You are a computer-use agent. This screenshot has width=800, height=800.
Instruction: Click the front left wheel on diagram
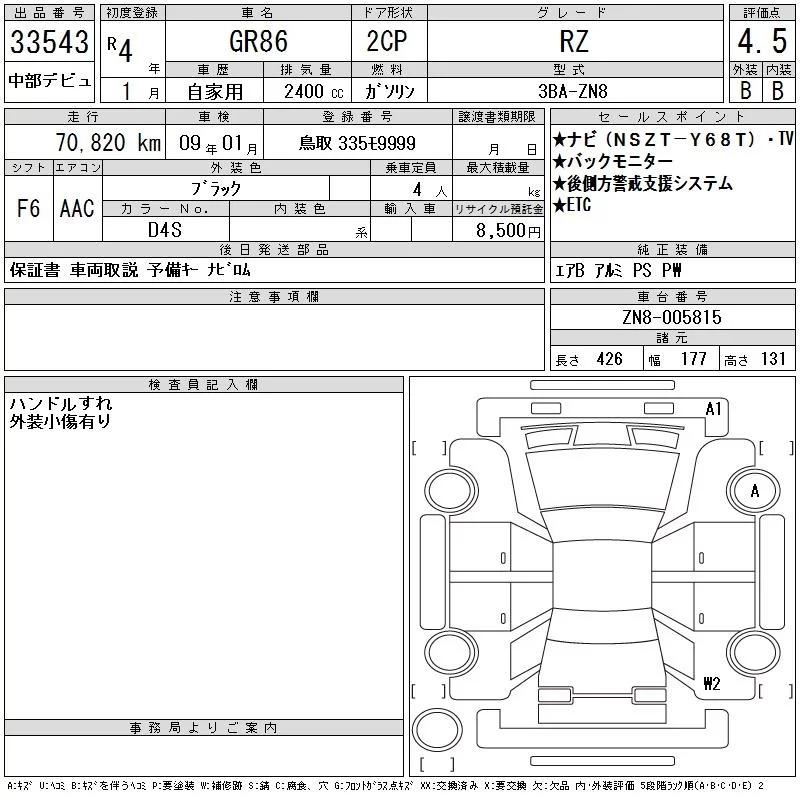pos(451,491)
